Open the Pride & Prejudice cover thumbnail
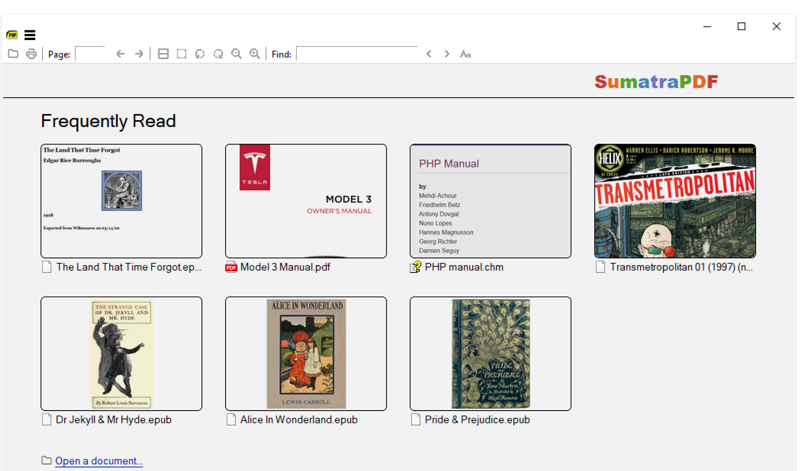Viewport: 800px width, 471px height. tap(490, 354)
